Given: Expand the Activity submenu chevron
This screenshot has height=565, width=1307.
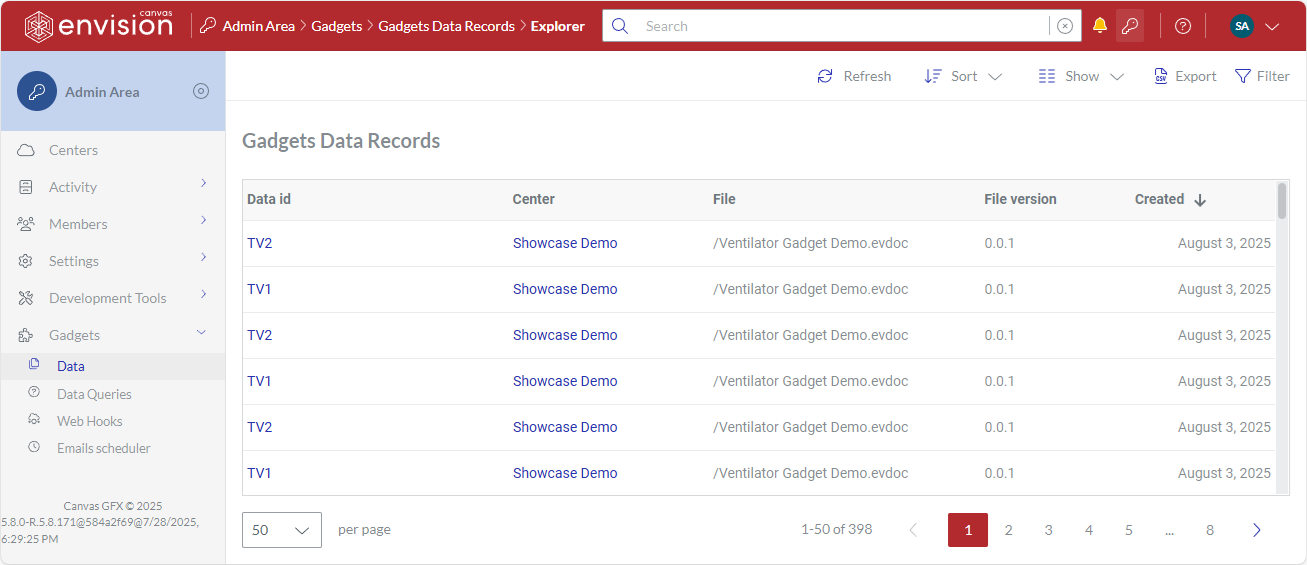Looking at the screenshot, I should [x=203, y=183].
